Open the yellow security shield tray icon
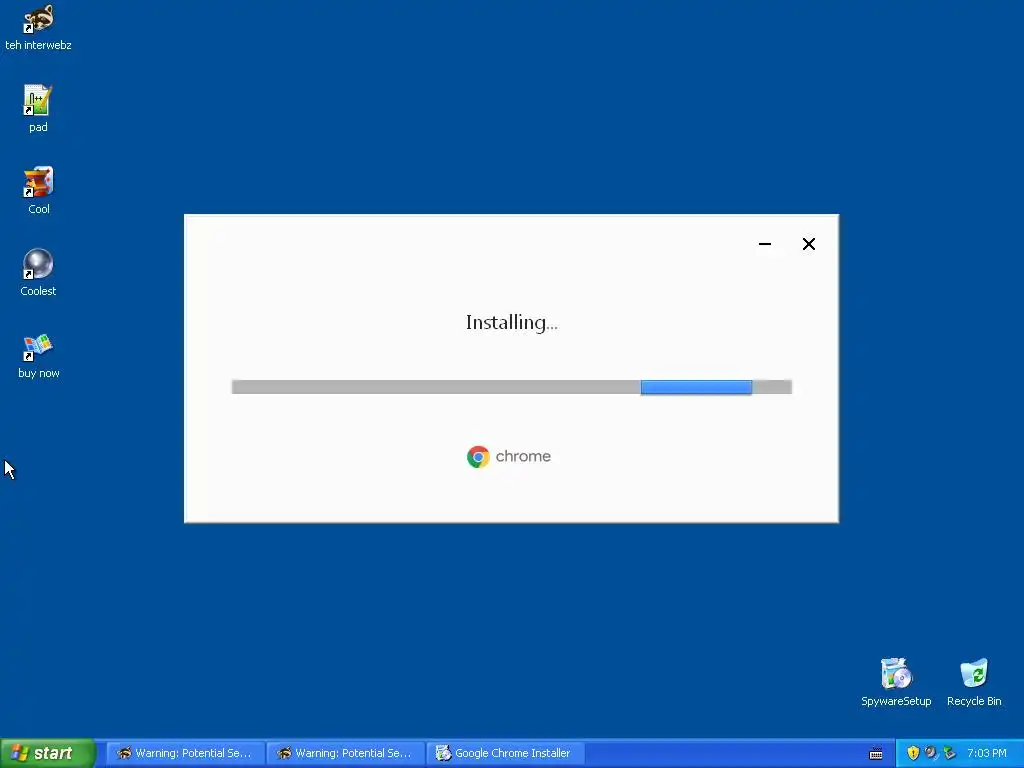 [x=913, y=753]
